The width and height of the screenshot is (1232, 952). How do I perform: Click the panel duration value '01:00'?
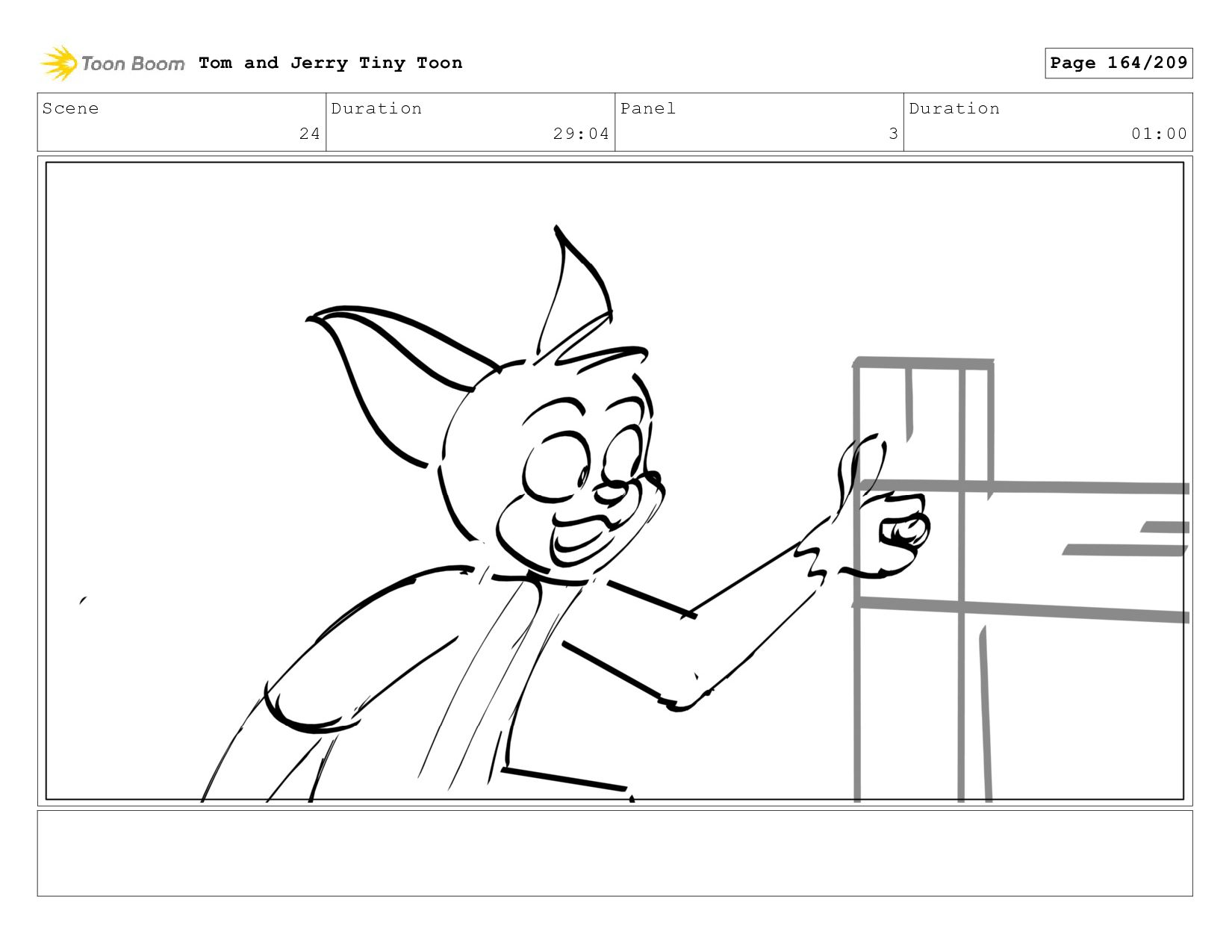[1159, 134]
